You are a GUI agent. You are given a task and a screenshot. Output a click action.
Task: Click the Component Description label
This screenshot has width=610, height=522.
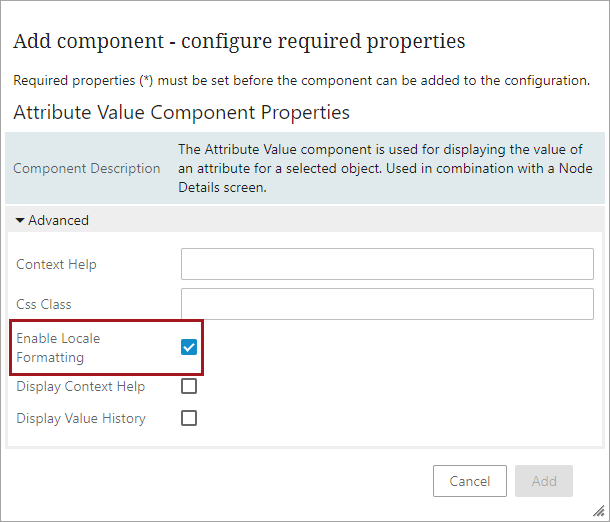pos(86,168)
